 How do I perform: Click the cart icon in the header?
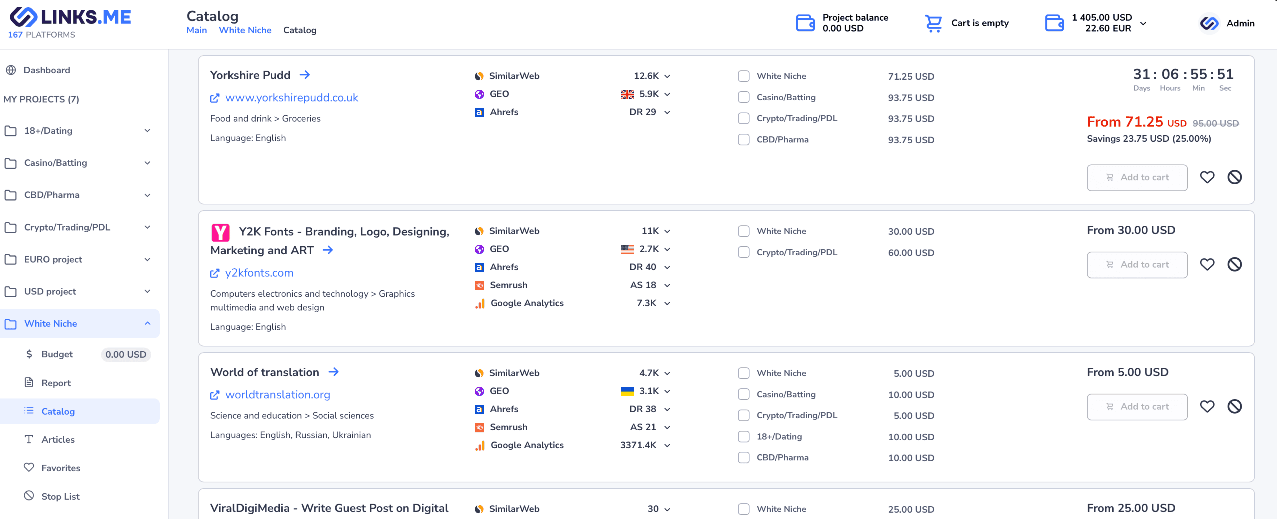coord(933,23)
